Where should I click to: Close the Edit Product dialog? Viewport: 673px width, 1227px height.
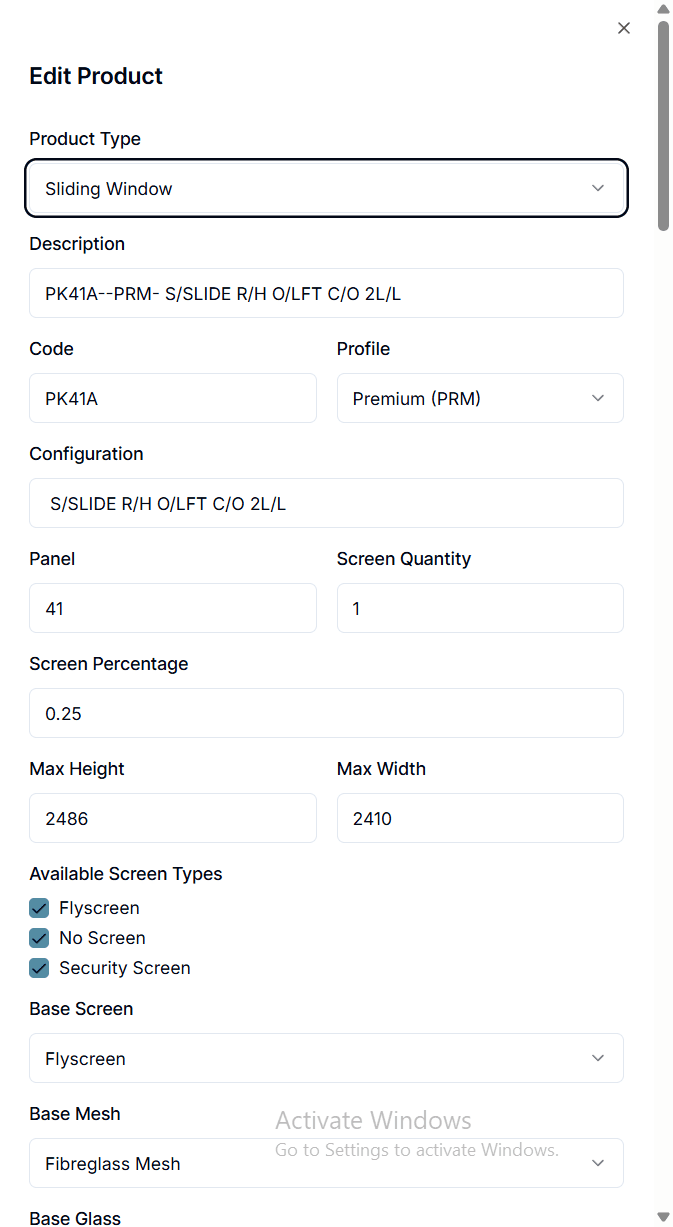coord(624,28)
